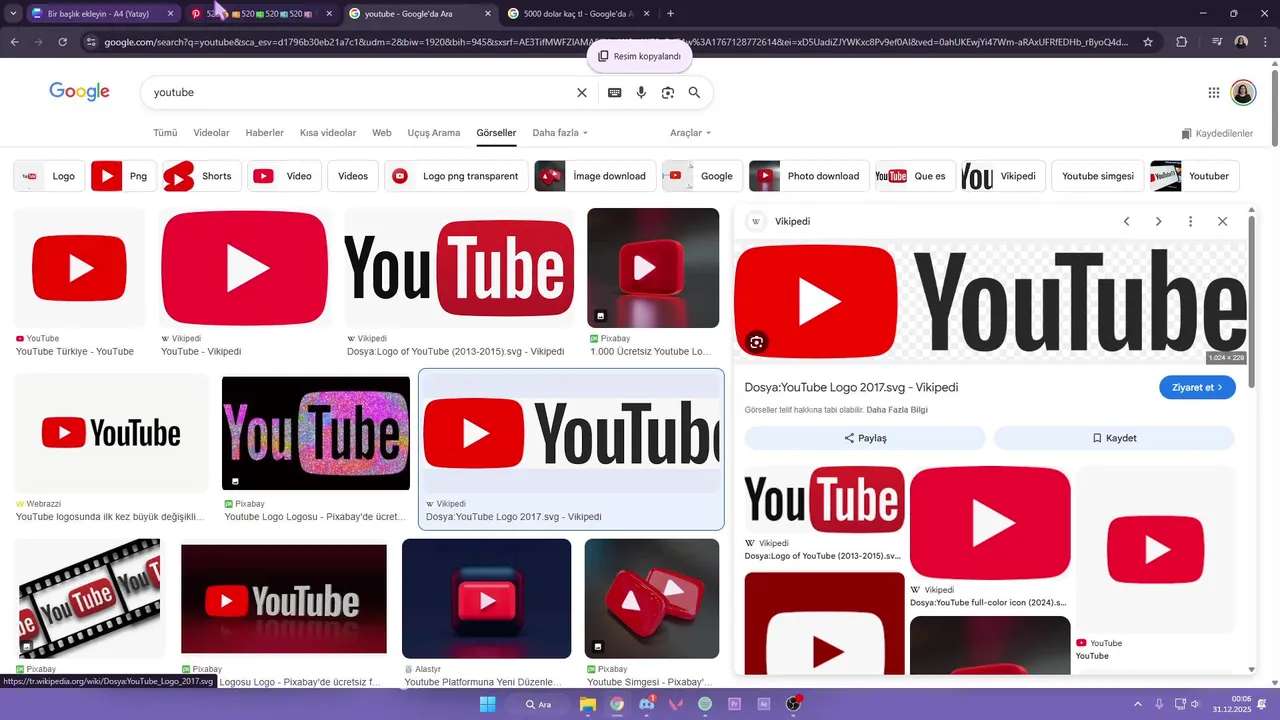Open the Alastyr Youtube Platformuna result thumbnail

click(x=486, y=598)
